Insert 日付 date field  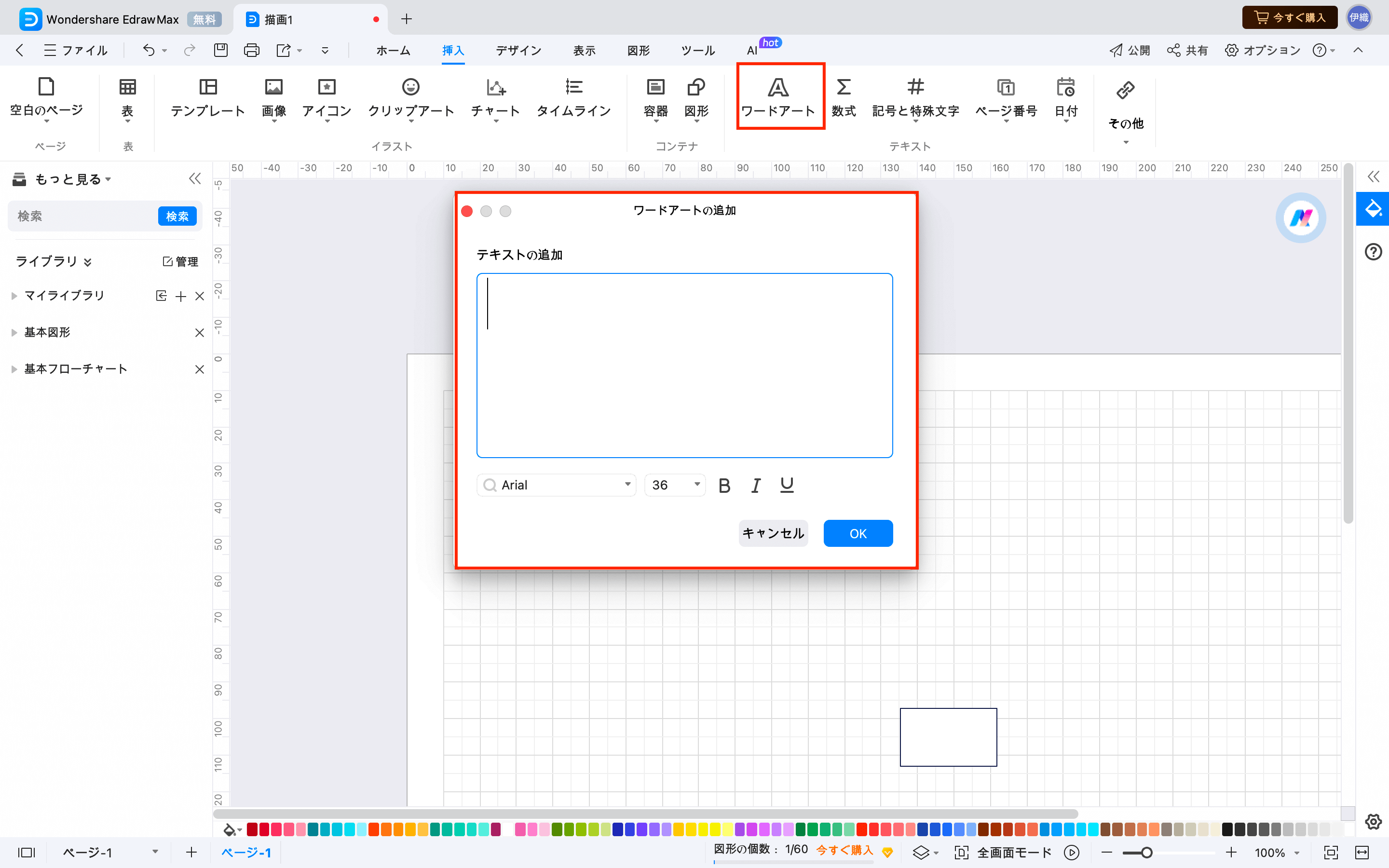pyautogui.click(x=1066, y=99)
